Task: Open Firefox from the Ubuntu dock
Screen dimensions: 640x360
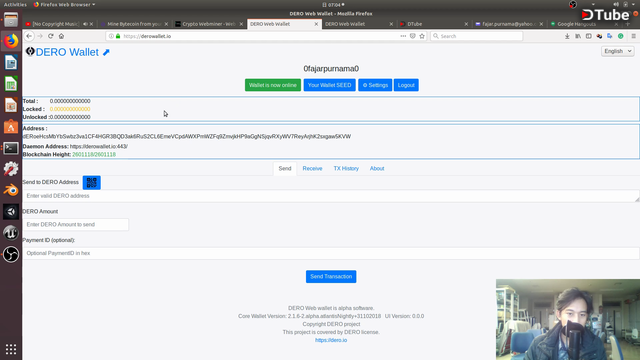Action: point(11,41)
